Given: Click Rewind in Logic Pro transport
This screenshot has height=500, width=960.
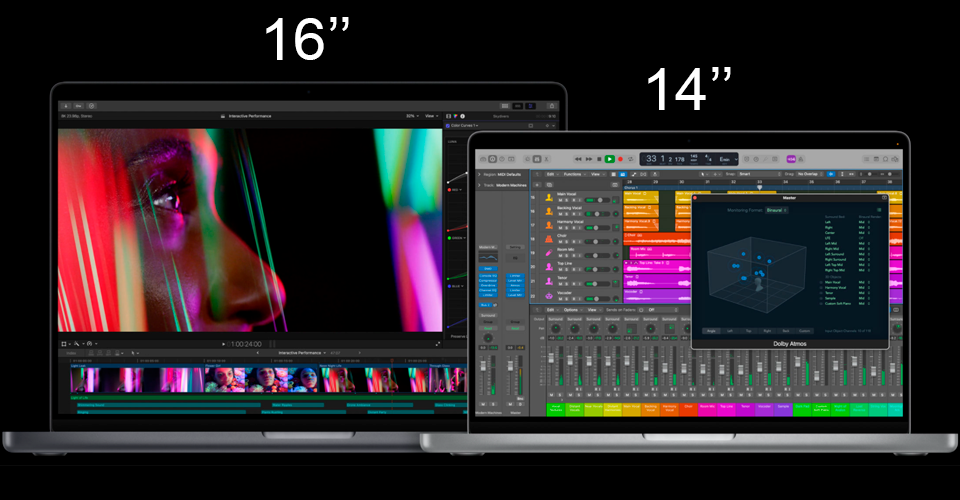Looking at the screenshot, I should (578, 159).
